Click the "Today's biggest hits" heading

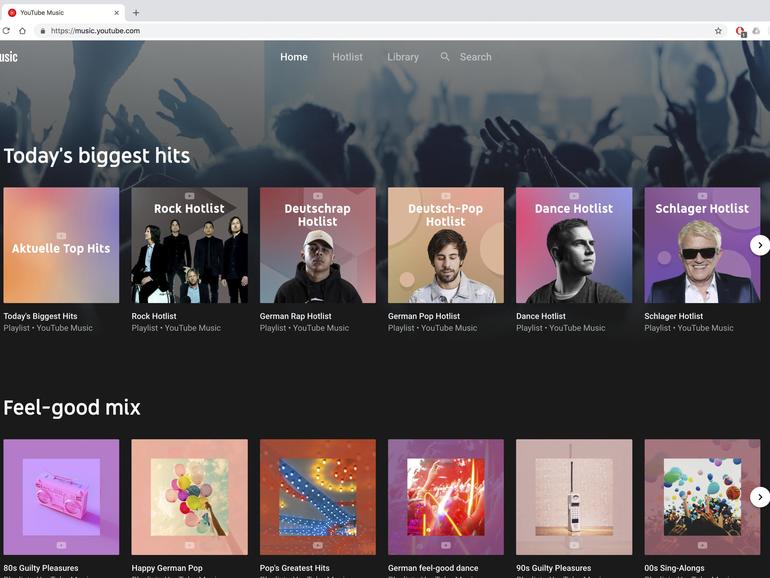(97, 156)
